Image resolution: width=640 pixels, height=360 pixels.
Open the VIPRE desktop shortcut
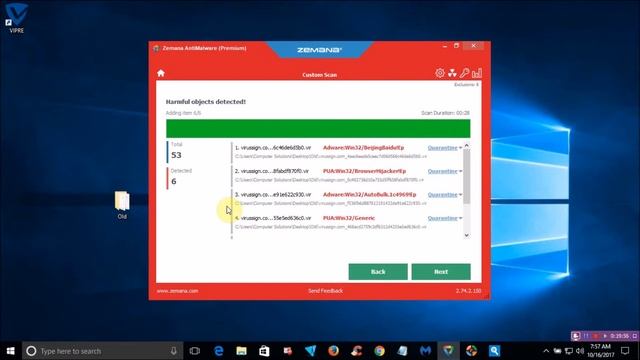click(16, 18)
